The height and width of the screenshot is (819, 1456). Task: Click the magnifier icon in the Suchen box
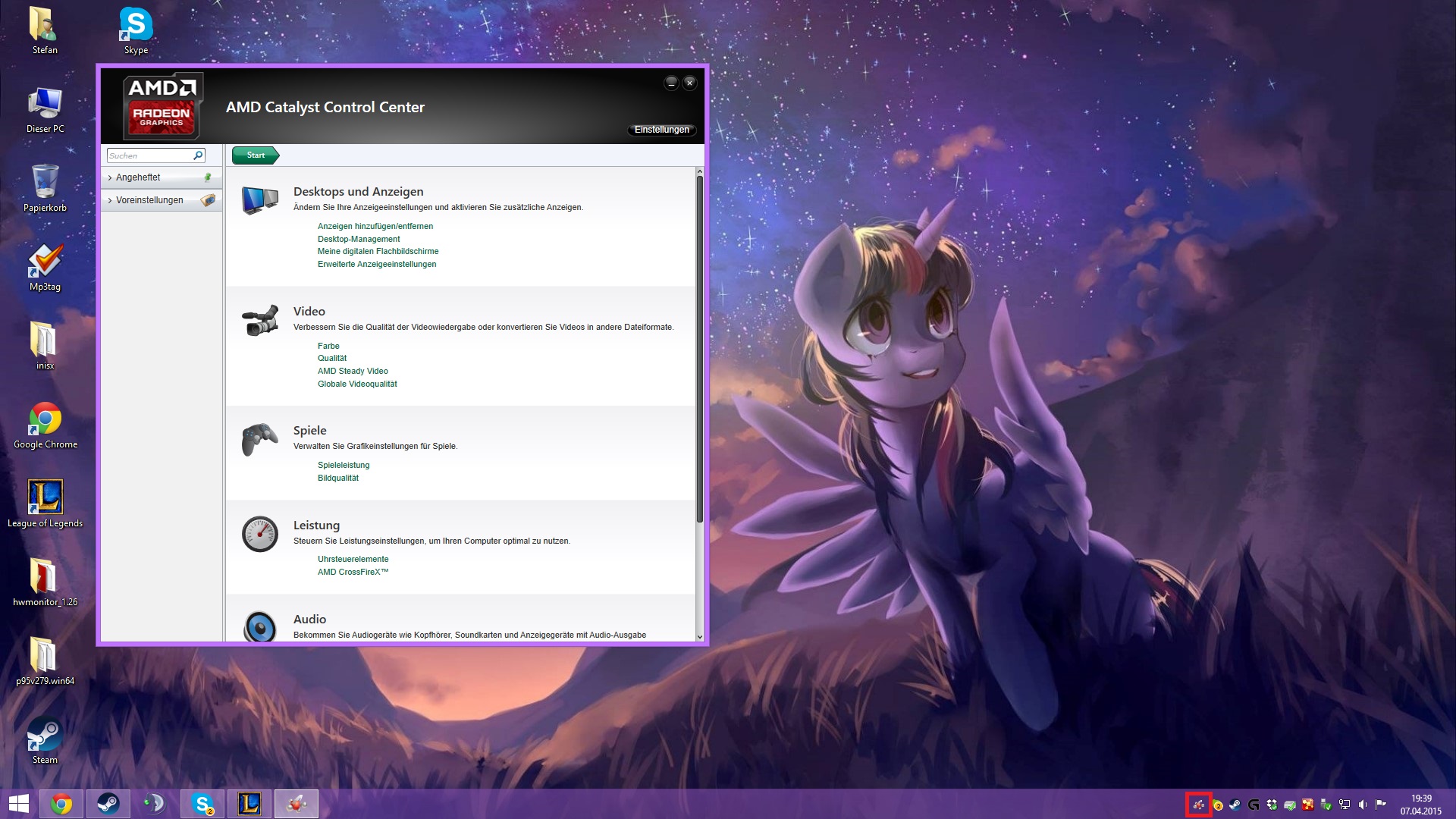pyautogui.click(x=198, y=155)
